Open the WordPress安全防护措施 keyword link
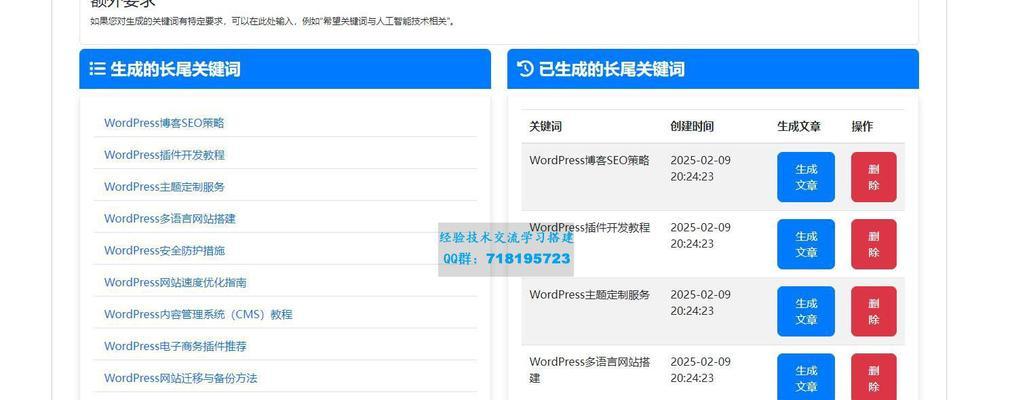The image size is (1012, 400). pyautogui.click(x=164, y=250)
